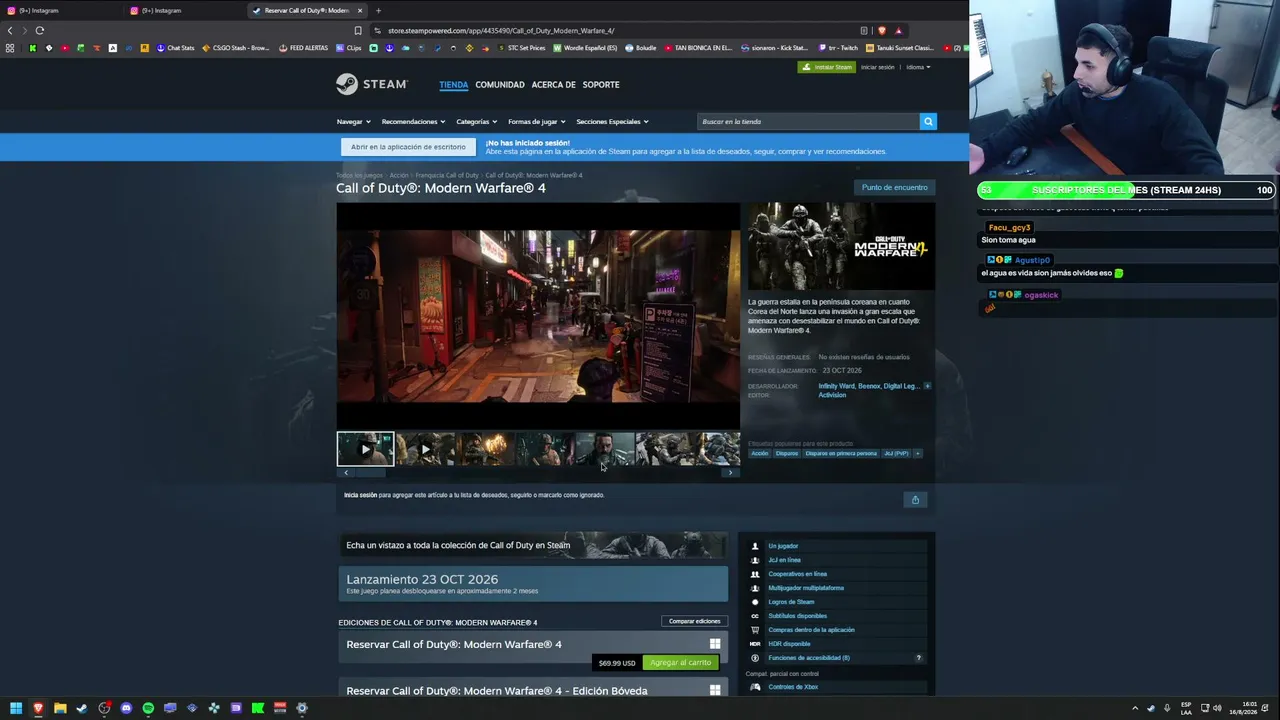Click the Steam logo in the header
1280x720 pixels.
[372, 84]
